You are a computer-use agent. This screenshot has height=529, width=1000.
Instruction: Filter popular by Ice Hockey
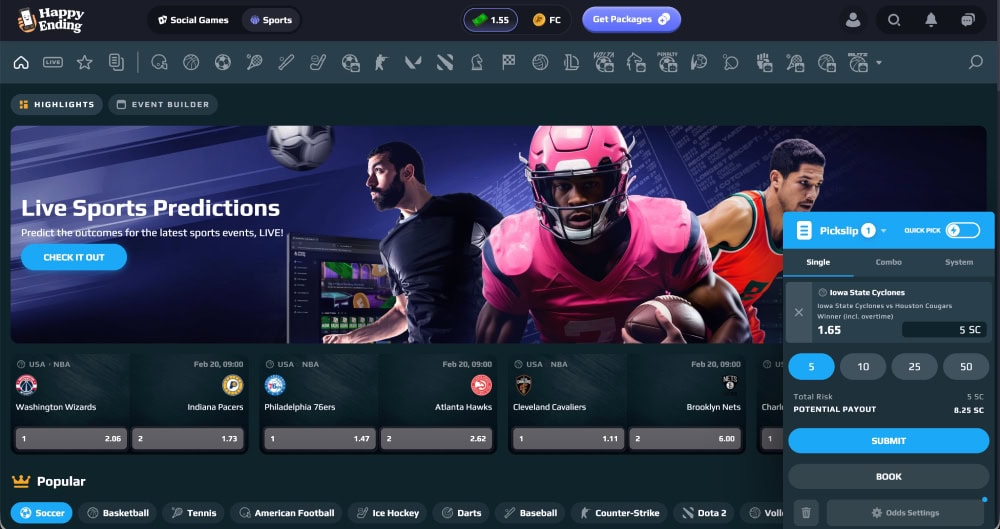coord(387,512)
